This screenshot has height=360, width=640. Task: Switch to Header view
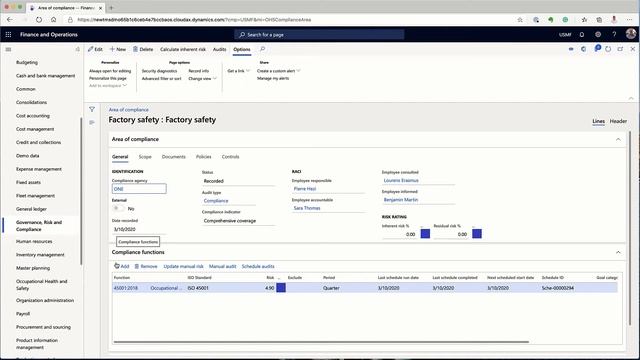(x=618, y=121)
